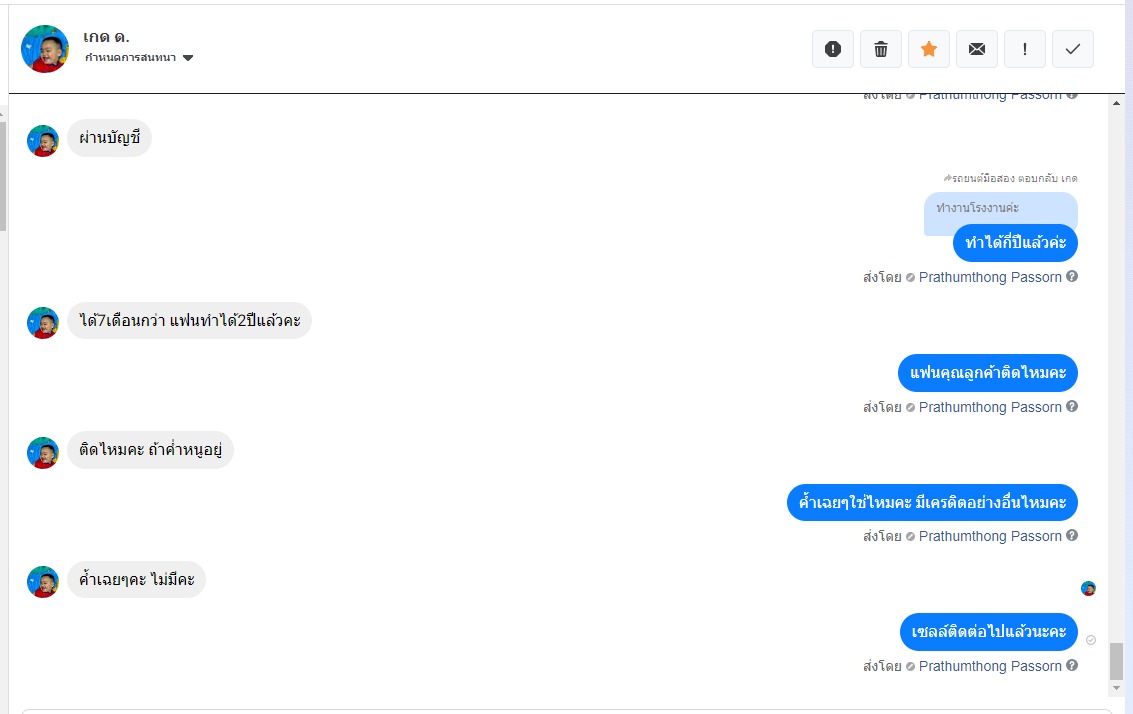This screenshot has width=1133, height=714.
Task: Click delivered check icon beside last message
Action: 1091,640
